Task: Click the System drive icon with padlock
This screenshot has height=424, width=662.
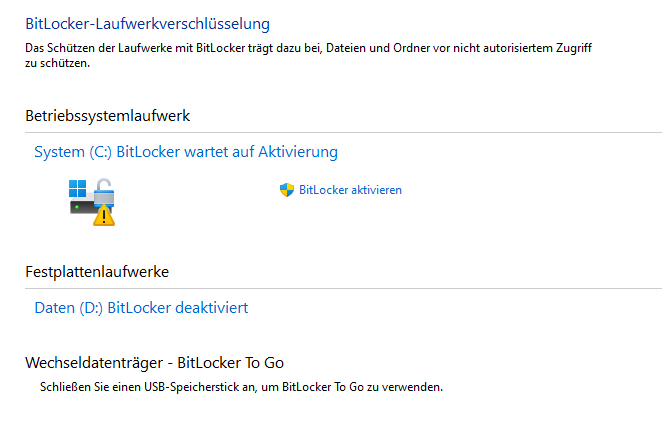Action: coord(92,202)
